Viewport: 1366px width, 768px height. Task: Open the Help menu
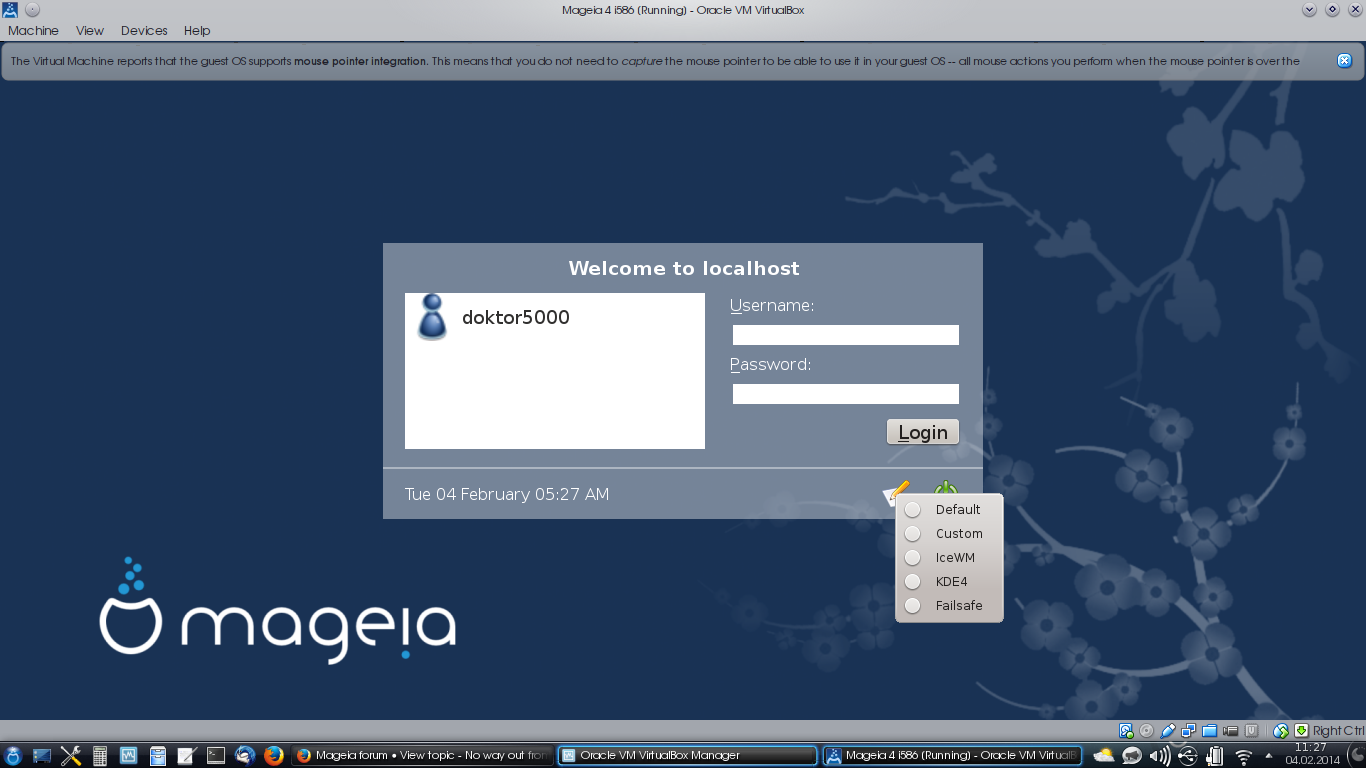(x=197, y=31)
